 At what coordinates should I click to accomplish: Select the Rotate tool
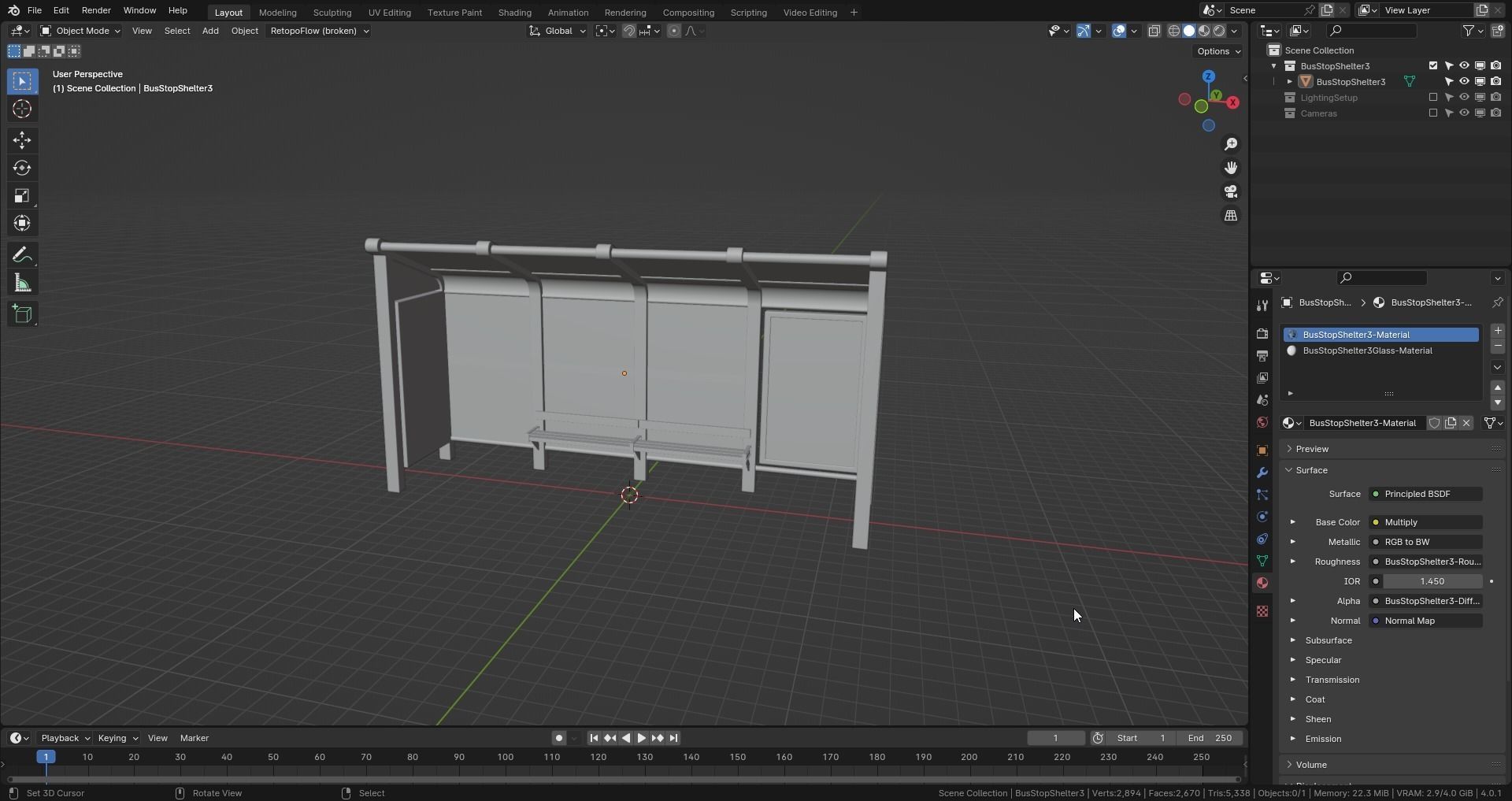coord(22,168)
